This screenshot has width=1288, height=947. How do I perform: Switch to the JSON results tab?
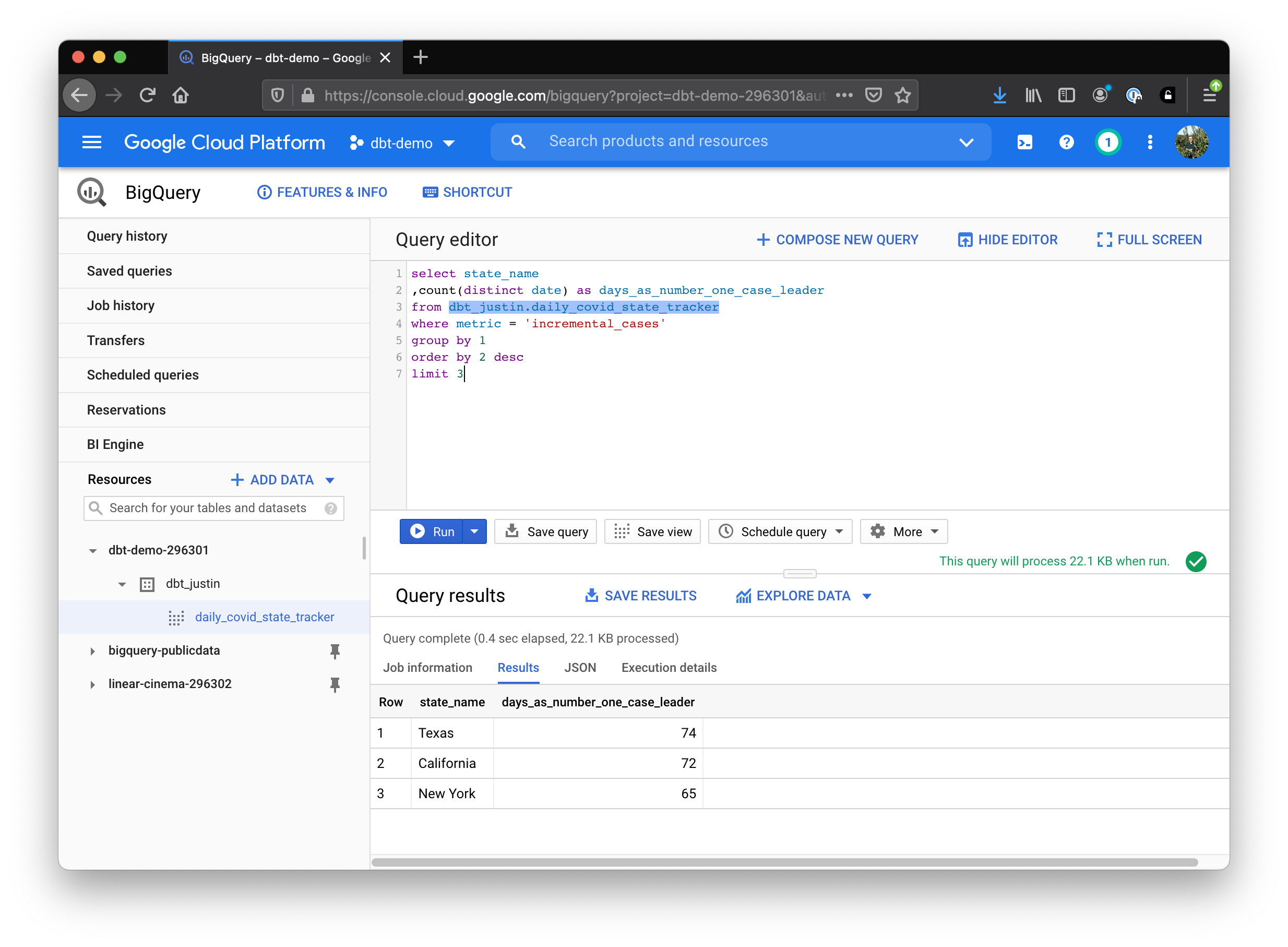tap(579, 668)
